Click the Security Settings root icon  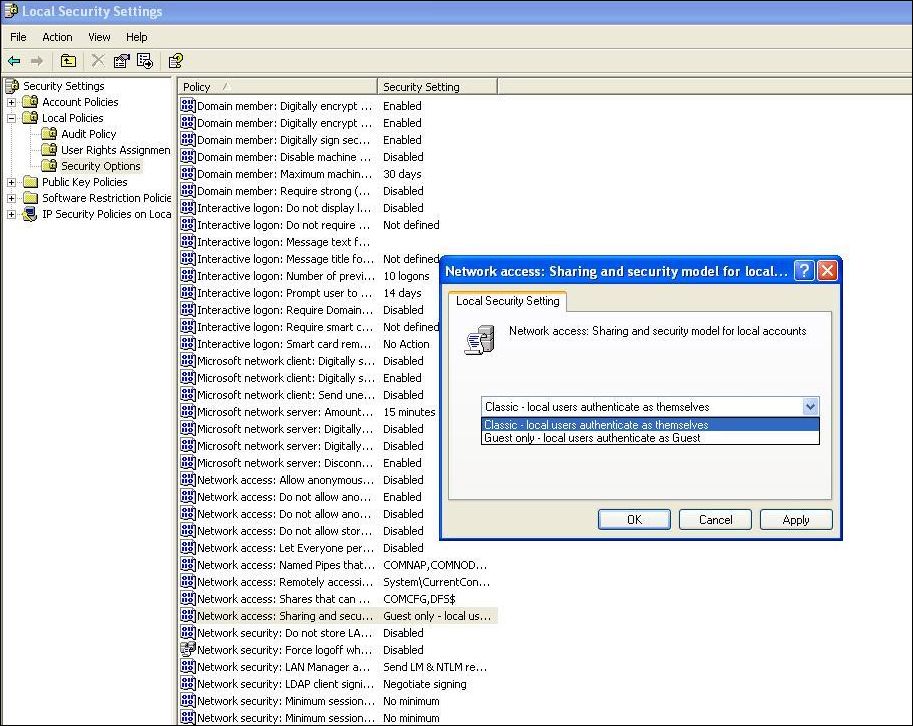coord(12,86)
